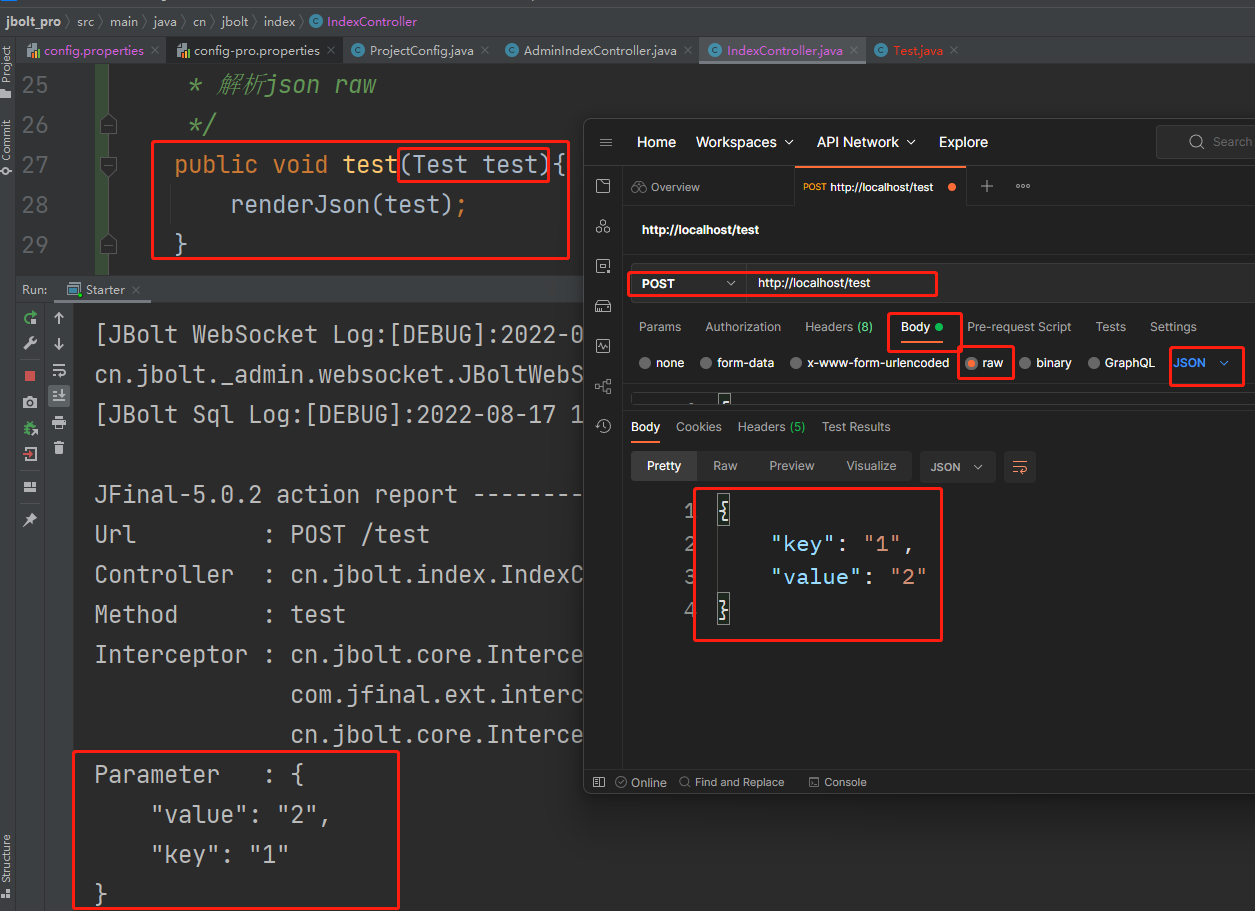Select the raw body radio
The width and height of the screenshot is (1255, 911).
(x=971, y=363)
